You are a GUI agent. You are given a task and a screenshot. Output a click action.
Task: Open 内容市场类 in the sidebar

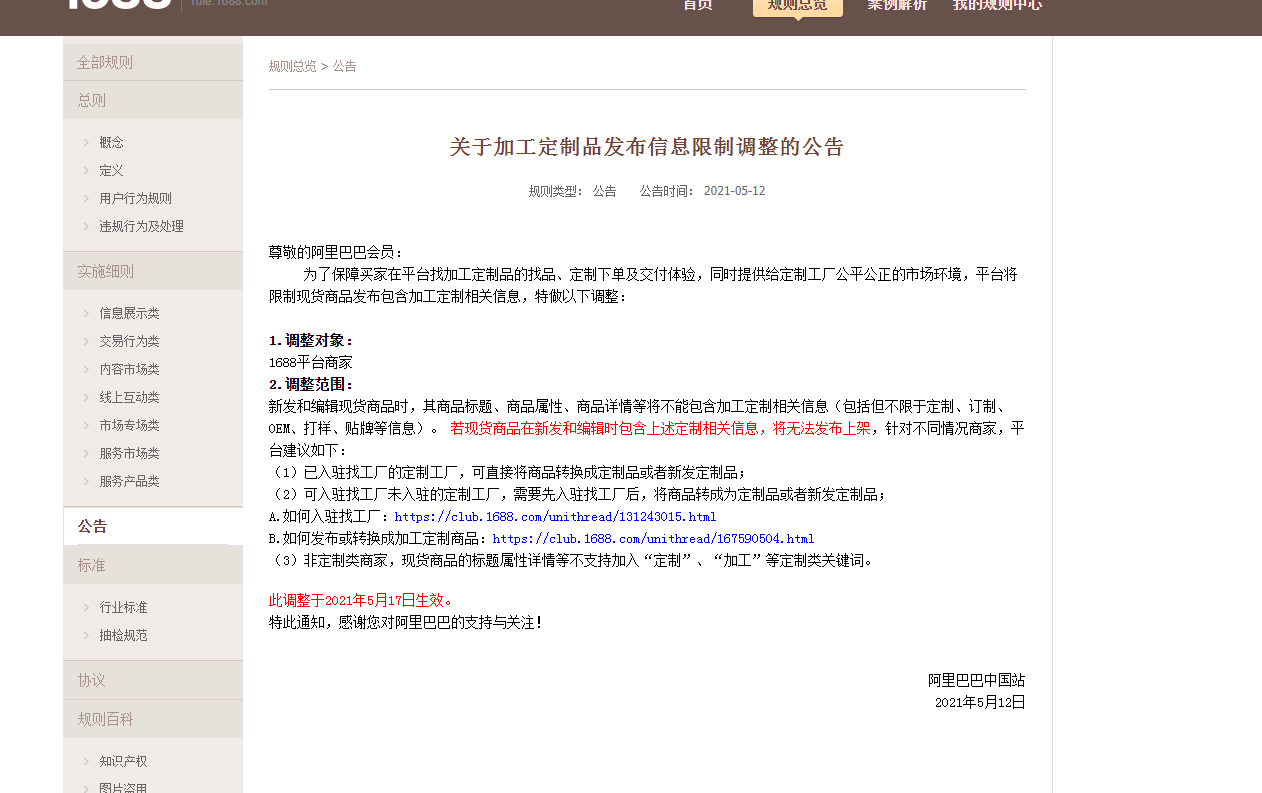[x=129, y=369]
